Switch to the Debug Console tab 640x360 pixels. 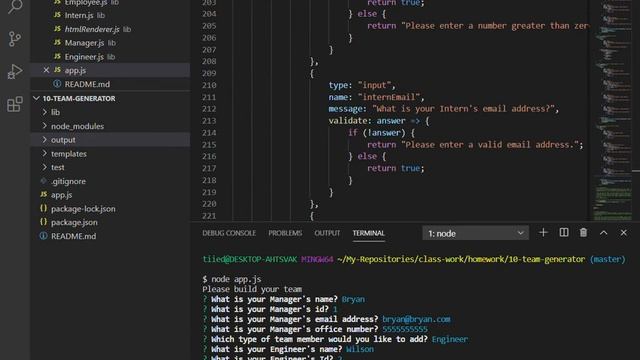click(x=229, y=233)
